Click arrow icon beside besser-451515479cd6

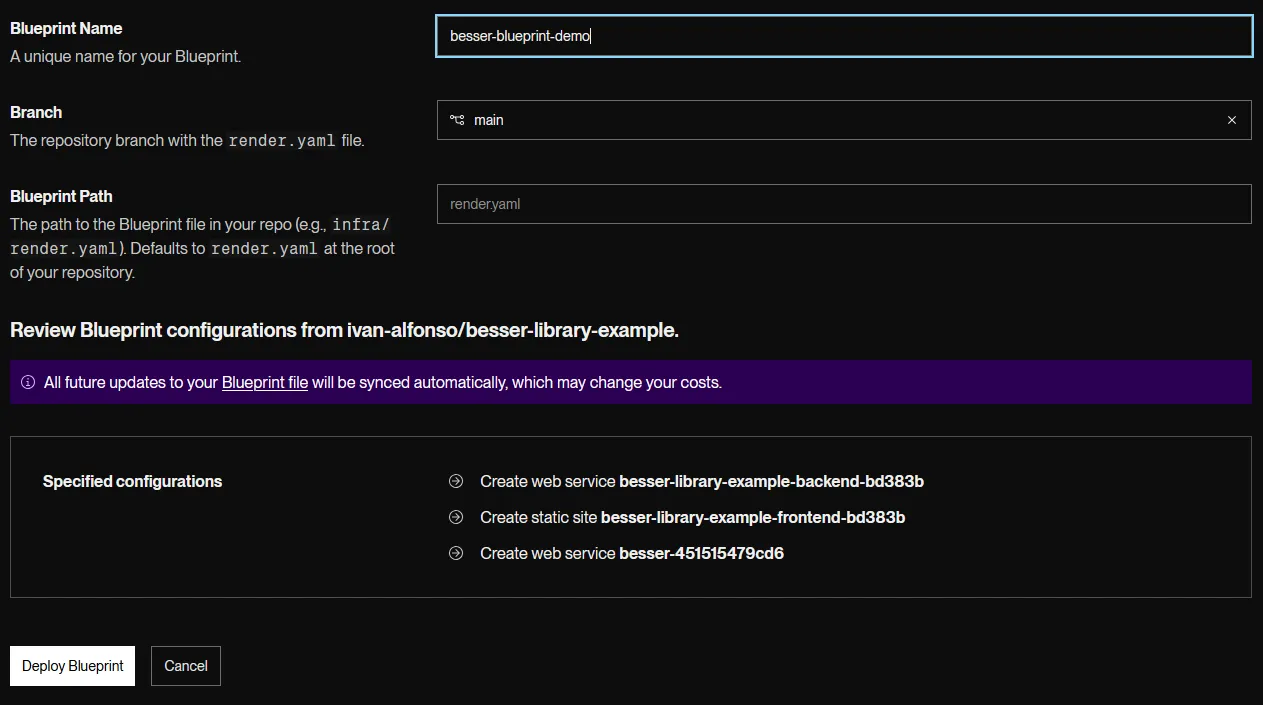(456, 553)
